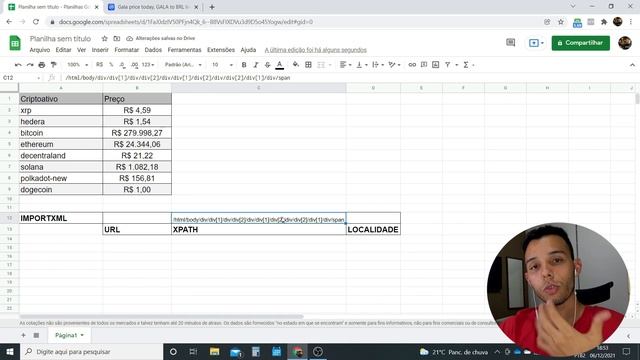Viewport: 640px width, 360px height.
Task: Open the functions sigma menu
Action: [x=466, y=65]
